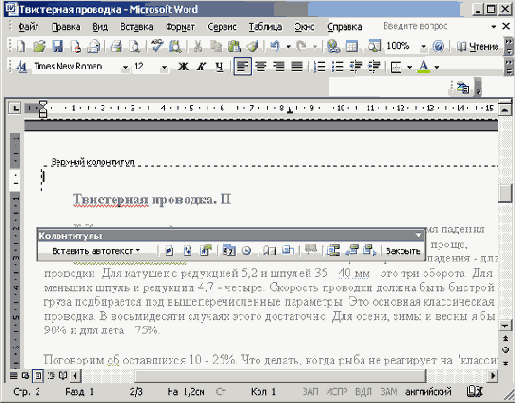Open the Файл menu
The width and height of the screenshot is (515, 403).
coord(28,27)
